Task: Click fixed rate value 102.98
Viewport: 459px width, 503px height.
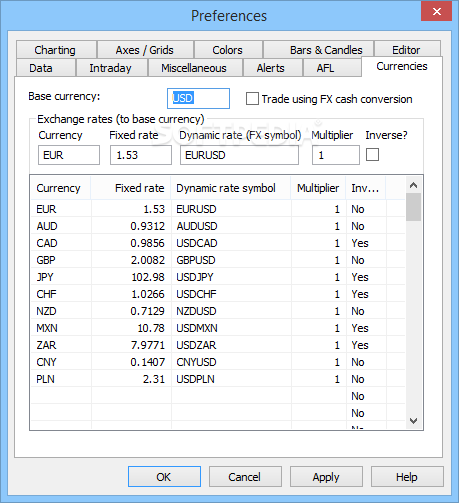Action: point(148,277)
